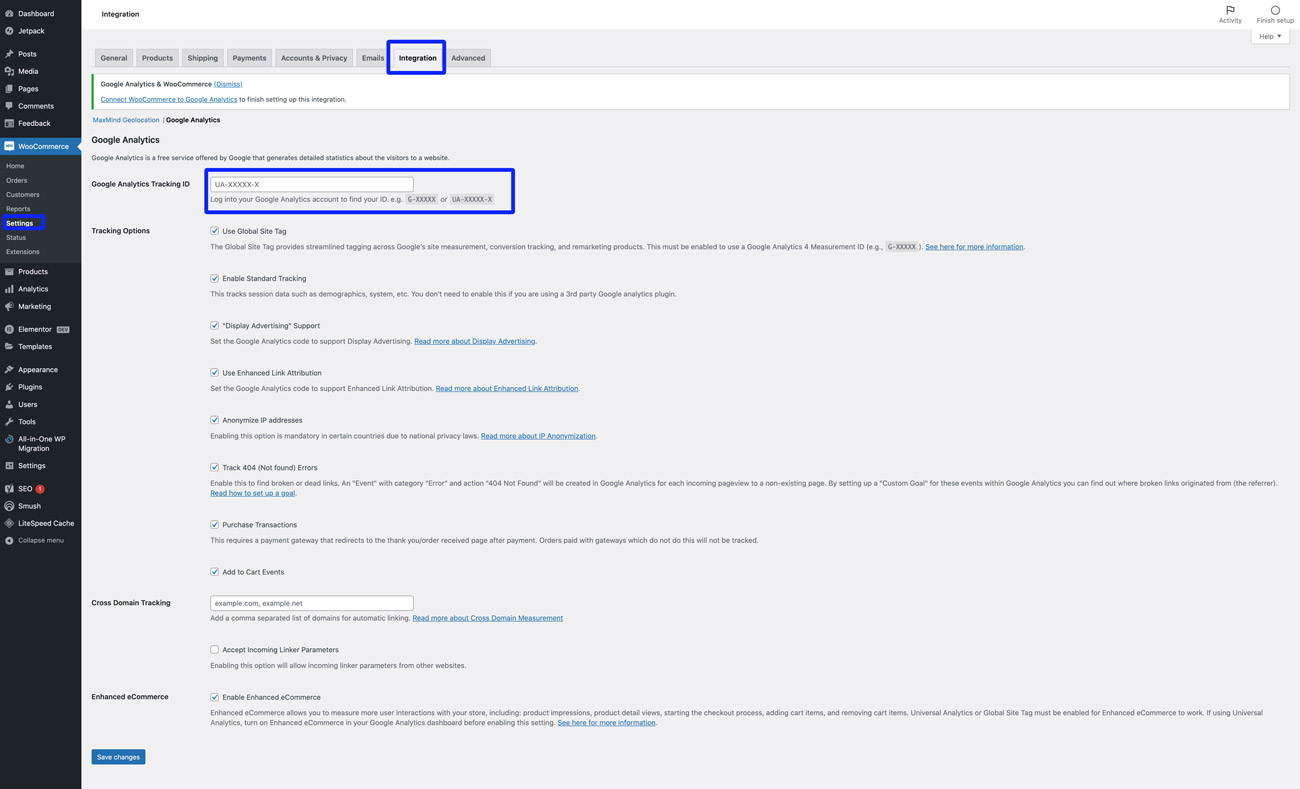
Task: Click the Marketing megaphone icon
Action: coord(9,306)
